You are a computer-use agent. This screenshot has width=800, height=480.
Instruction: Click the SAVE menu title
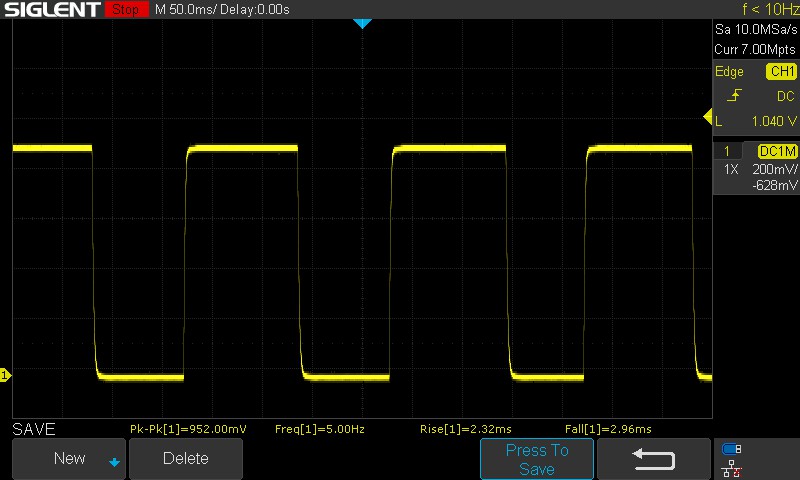pyautogui.click(x=34, y=429)
